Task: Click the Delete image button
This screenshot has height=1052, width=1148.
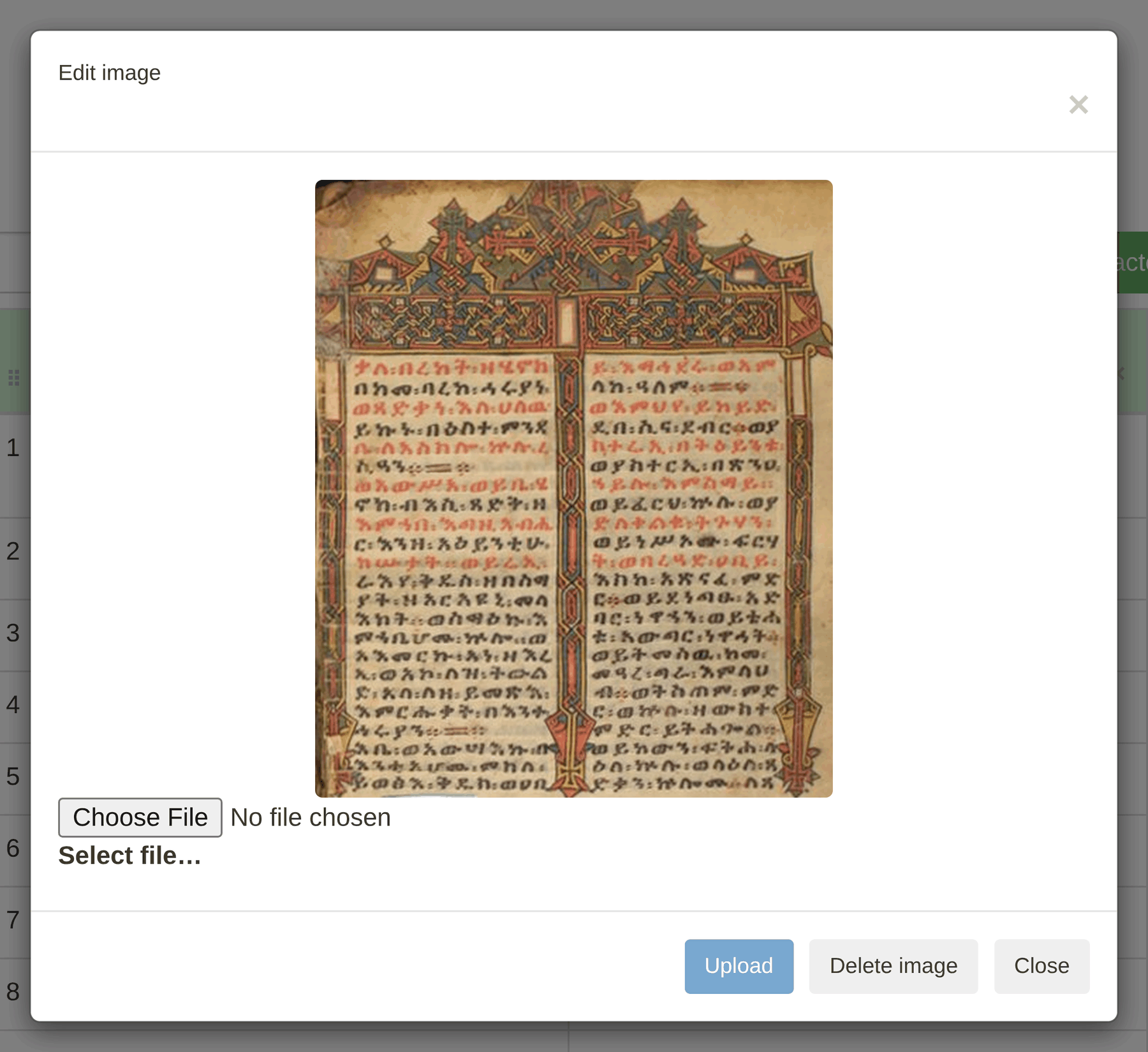Action: [x=893, y=966]
